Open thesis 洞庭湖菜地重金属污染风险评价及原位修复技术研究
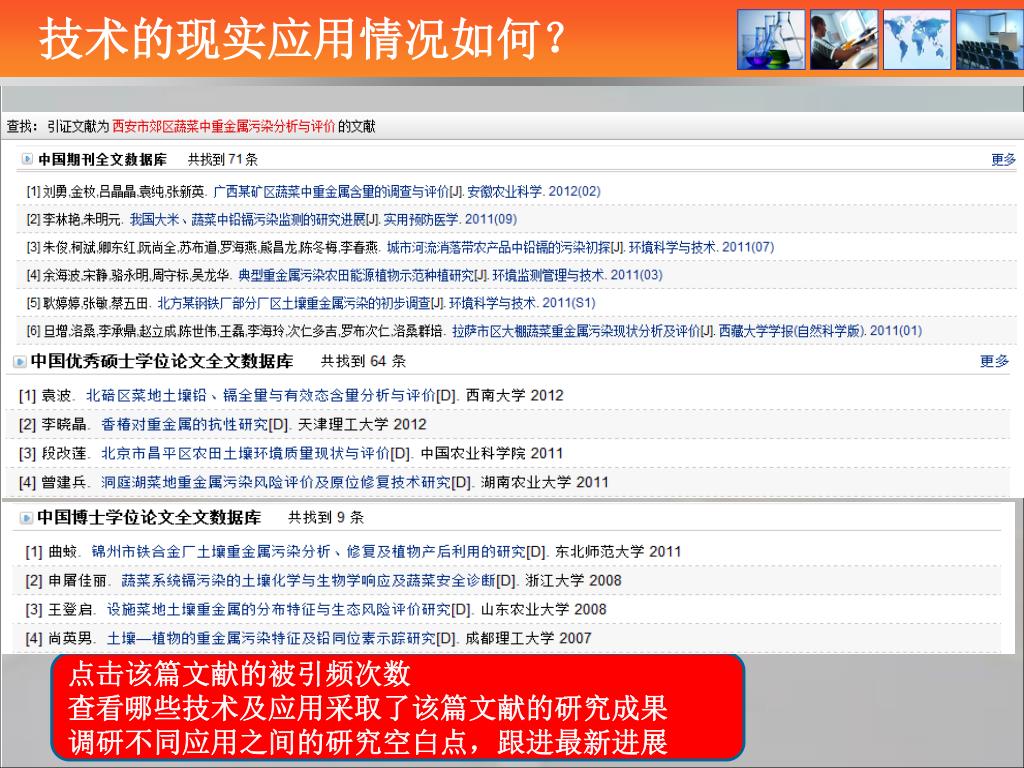1024x768 pixels. (x=276, y=482)
